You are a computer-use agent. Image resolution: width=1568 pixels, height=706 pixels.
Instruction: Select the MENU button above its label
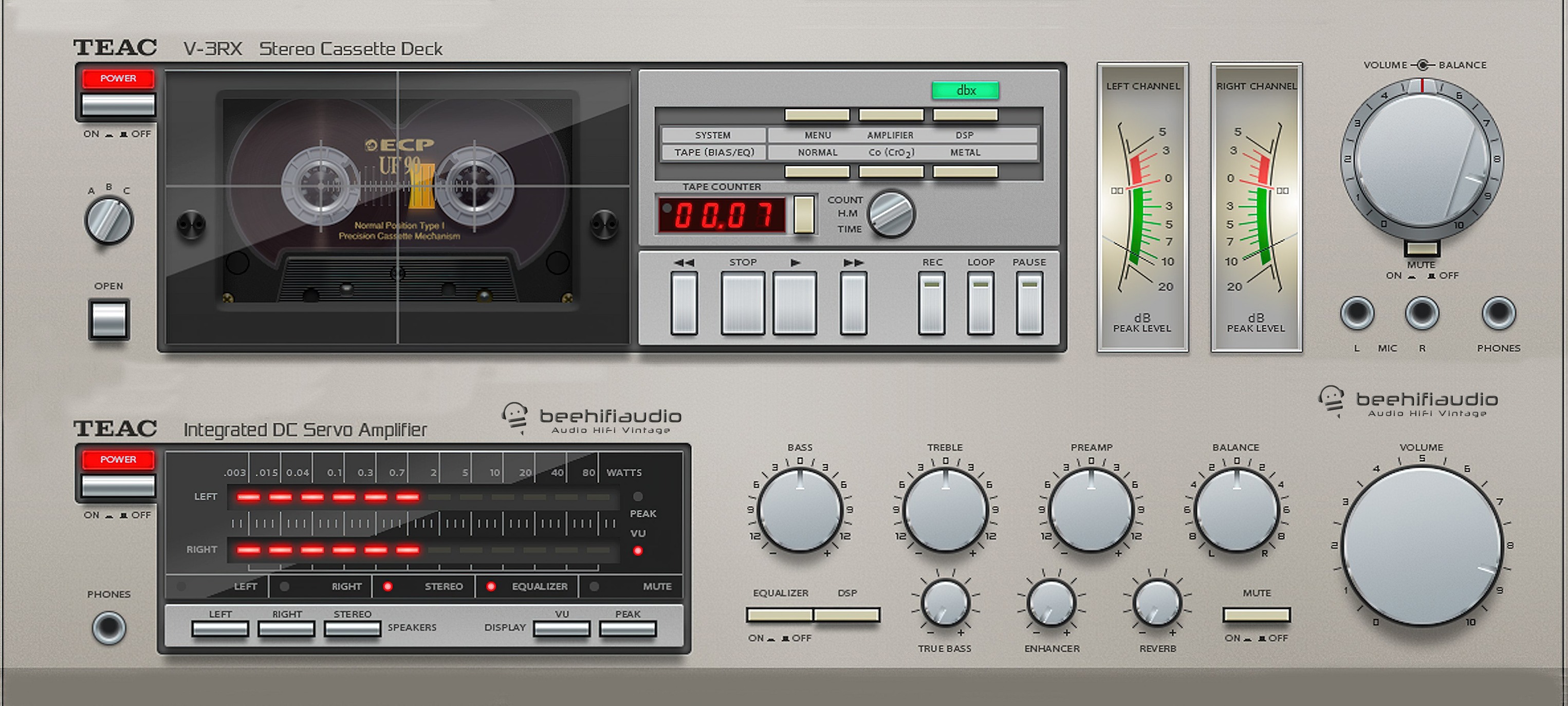click(817, 115)
